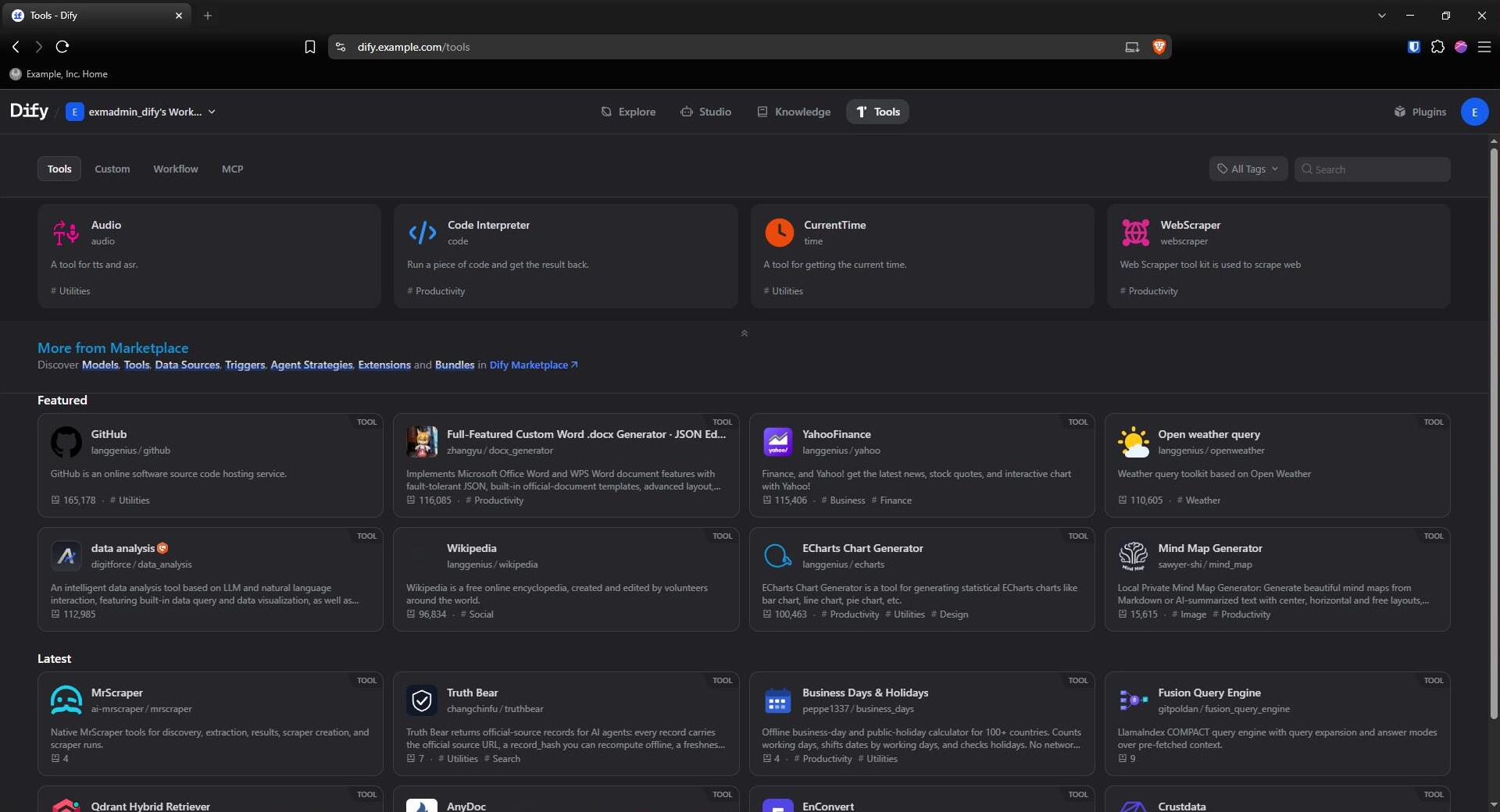
Task: Click the Open weather query icon
Action: [1133, 442]
